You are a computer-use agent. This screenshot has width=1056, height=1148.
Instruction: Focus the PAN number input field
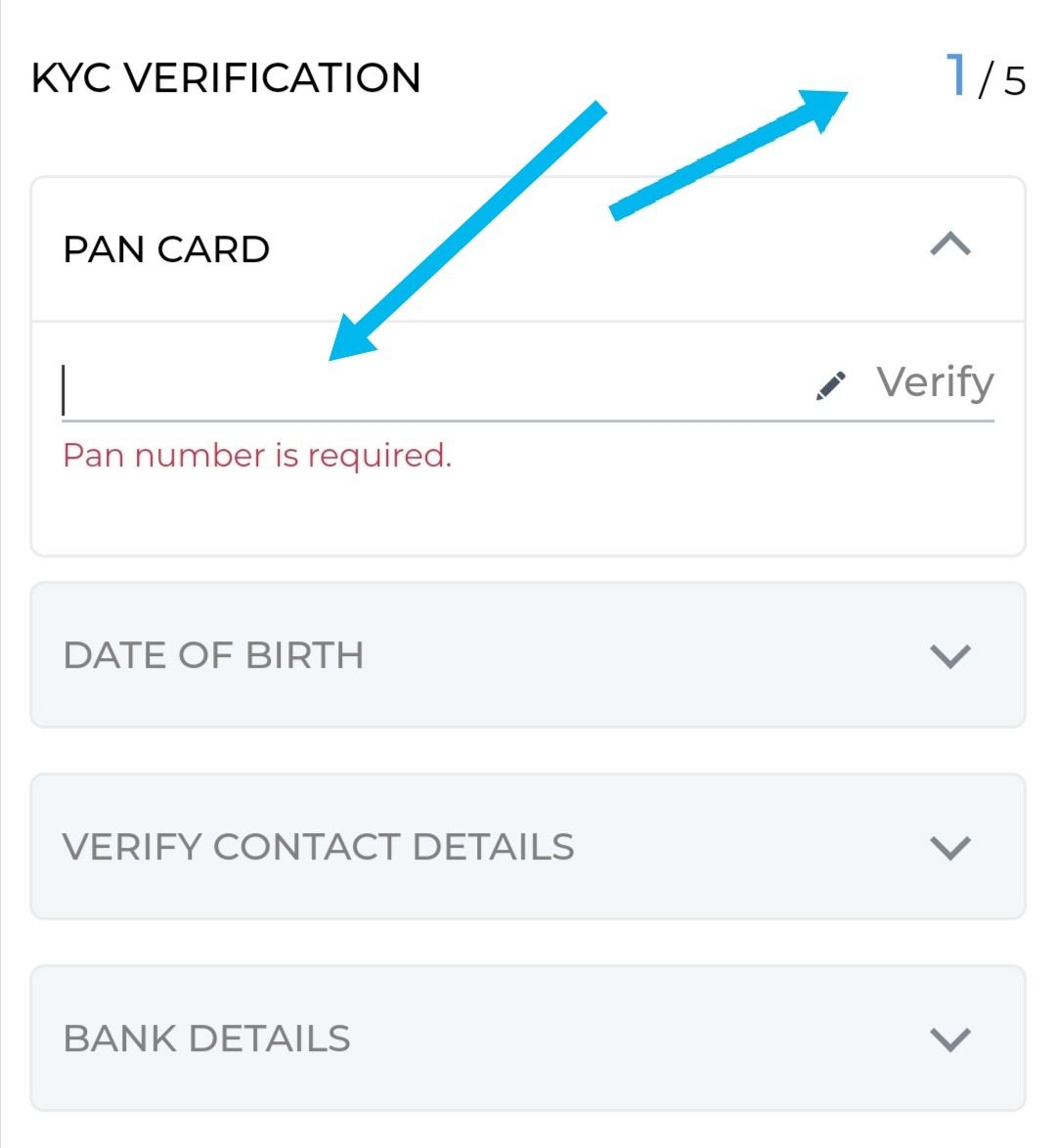point(430,389)
